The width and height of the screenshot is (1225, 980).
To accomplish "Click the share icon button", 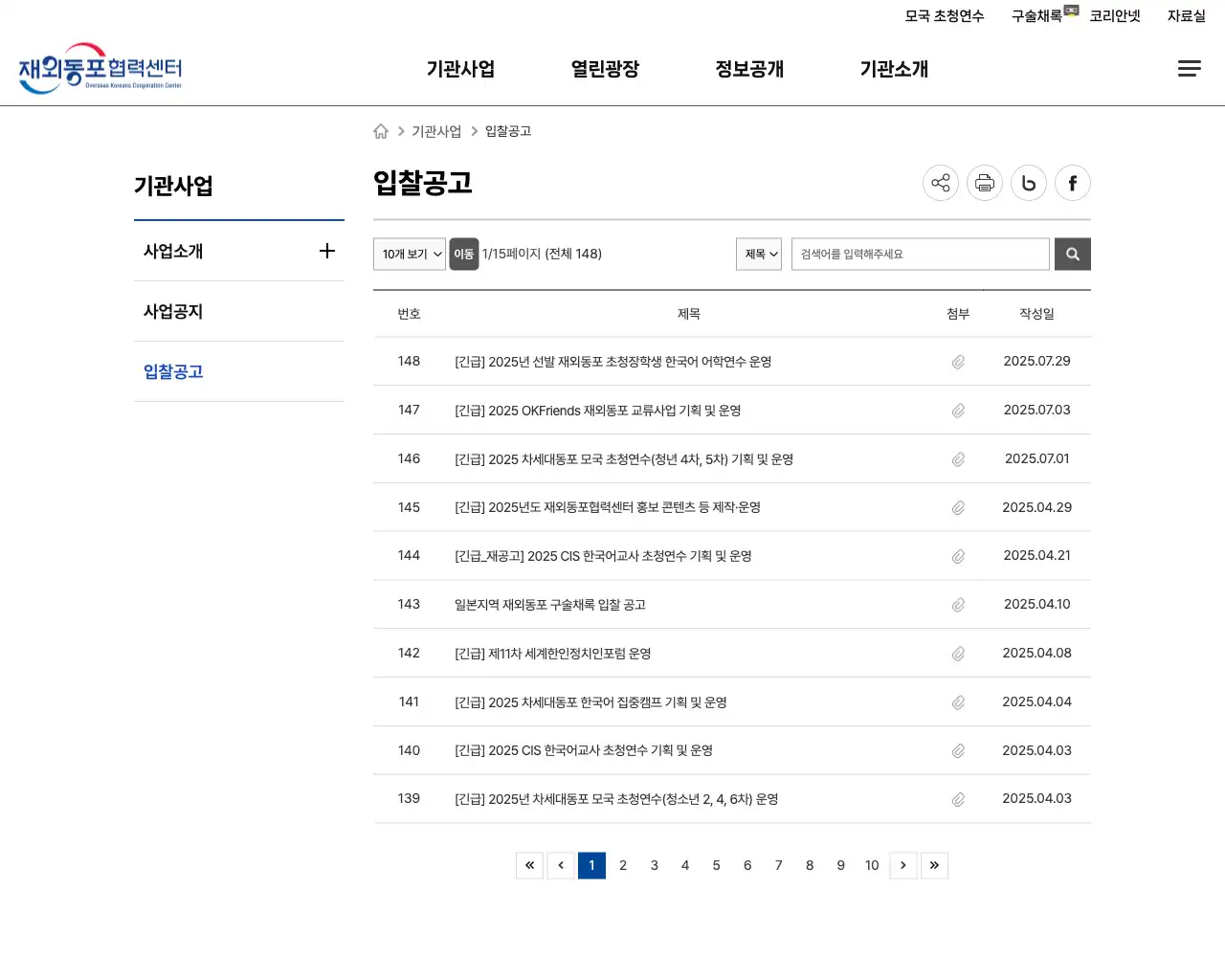I will 941,183.
